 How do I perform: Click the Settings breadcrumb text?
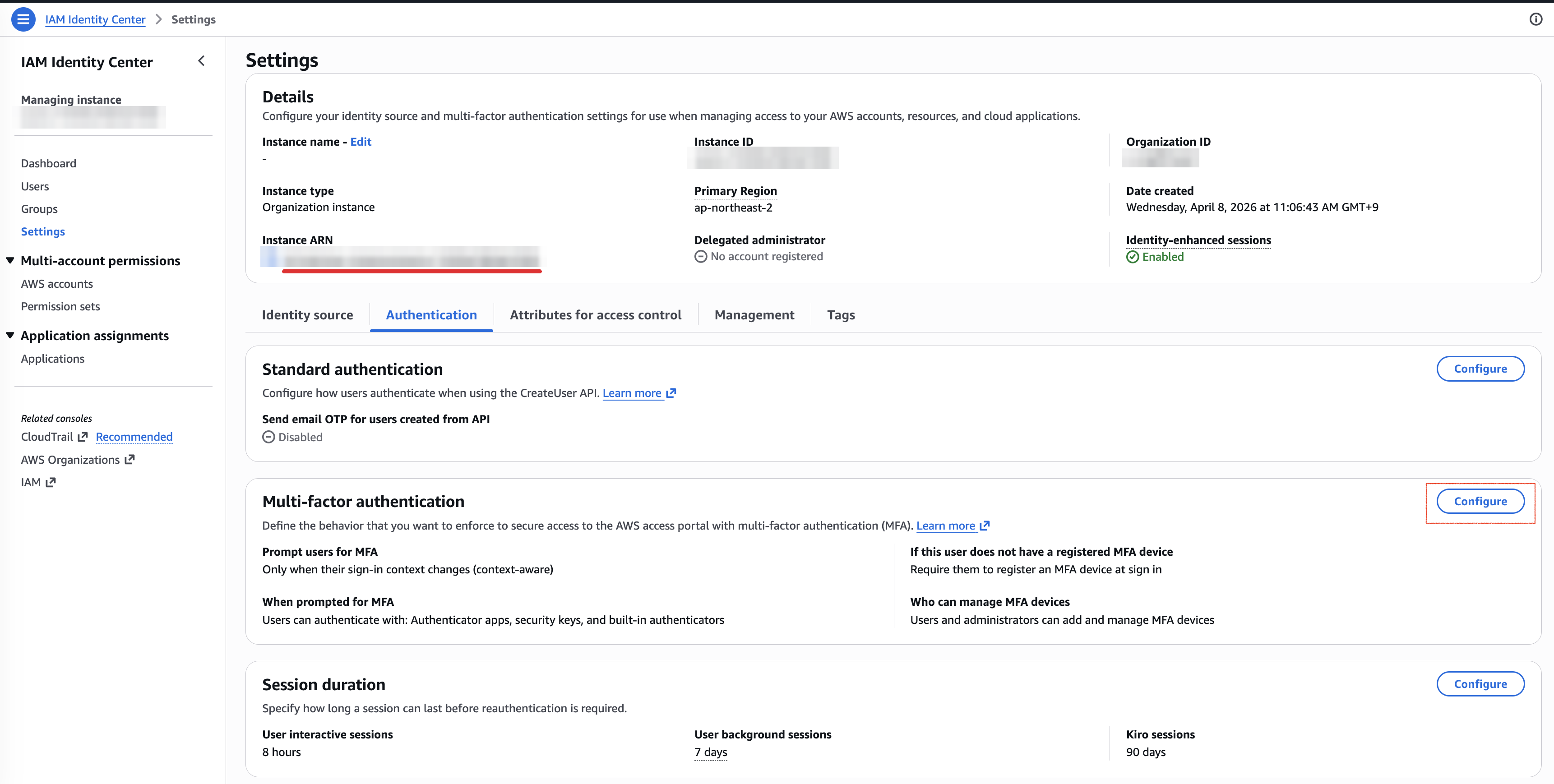[193, 19]
